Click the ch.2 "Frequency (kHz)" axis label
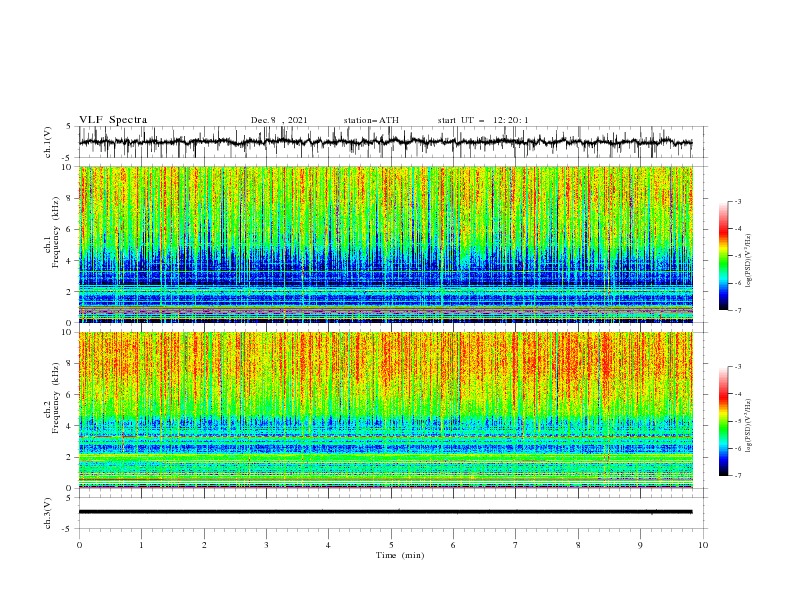792x612 pixels. coord(55,397)
